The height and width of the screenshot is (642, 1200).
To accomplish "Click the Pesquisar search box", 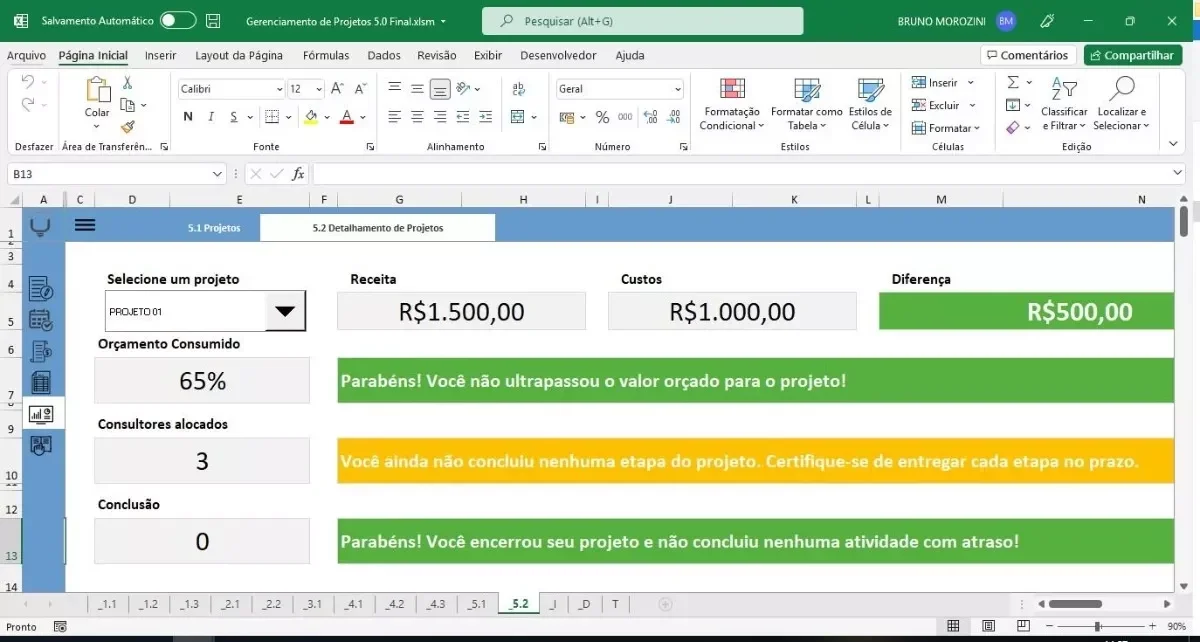I will [x=642, y=20].
